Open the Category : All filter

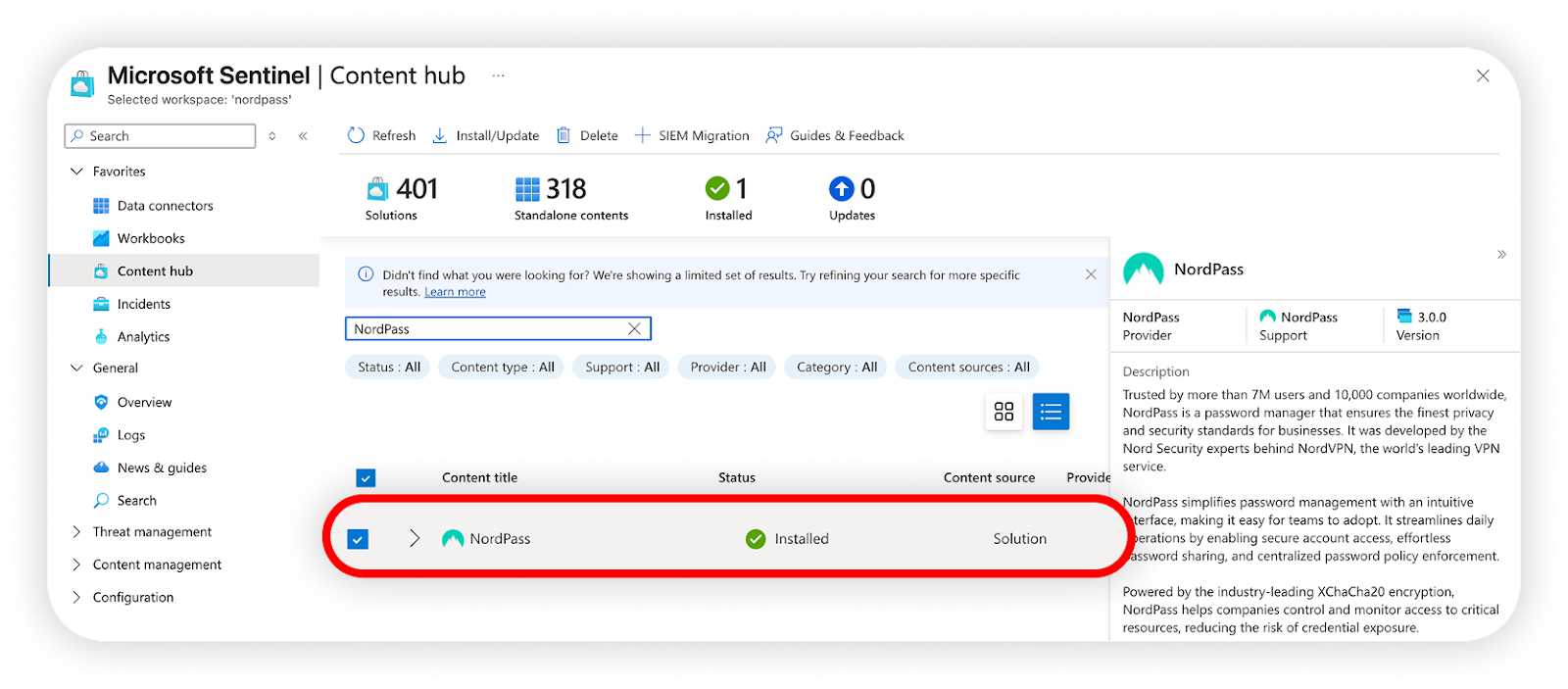837,368
